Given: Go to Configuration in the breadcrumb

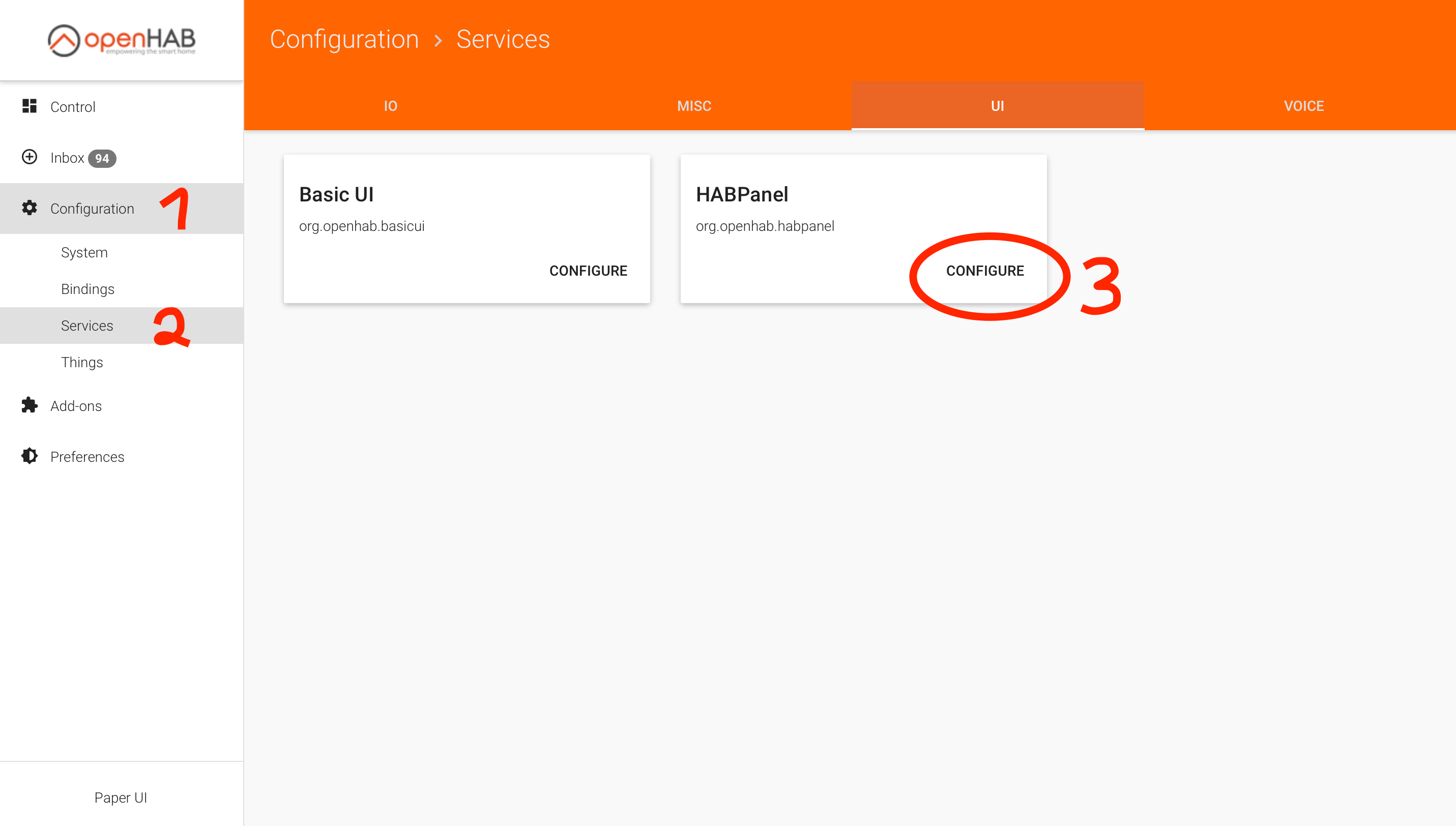Looking at the screenshot, I should pos(344,39).
